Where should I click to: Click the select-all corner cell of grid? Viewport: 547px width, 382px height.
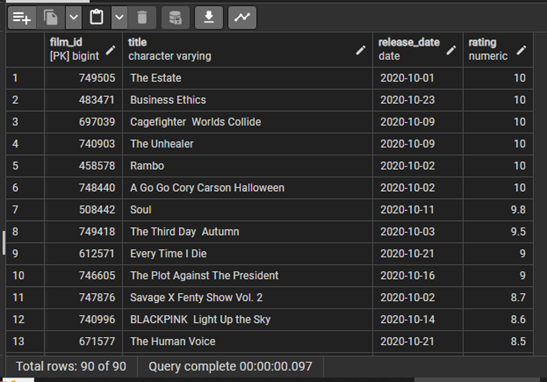pos(25,49)
